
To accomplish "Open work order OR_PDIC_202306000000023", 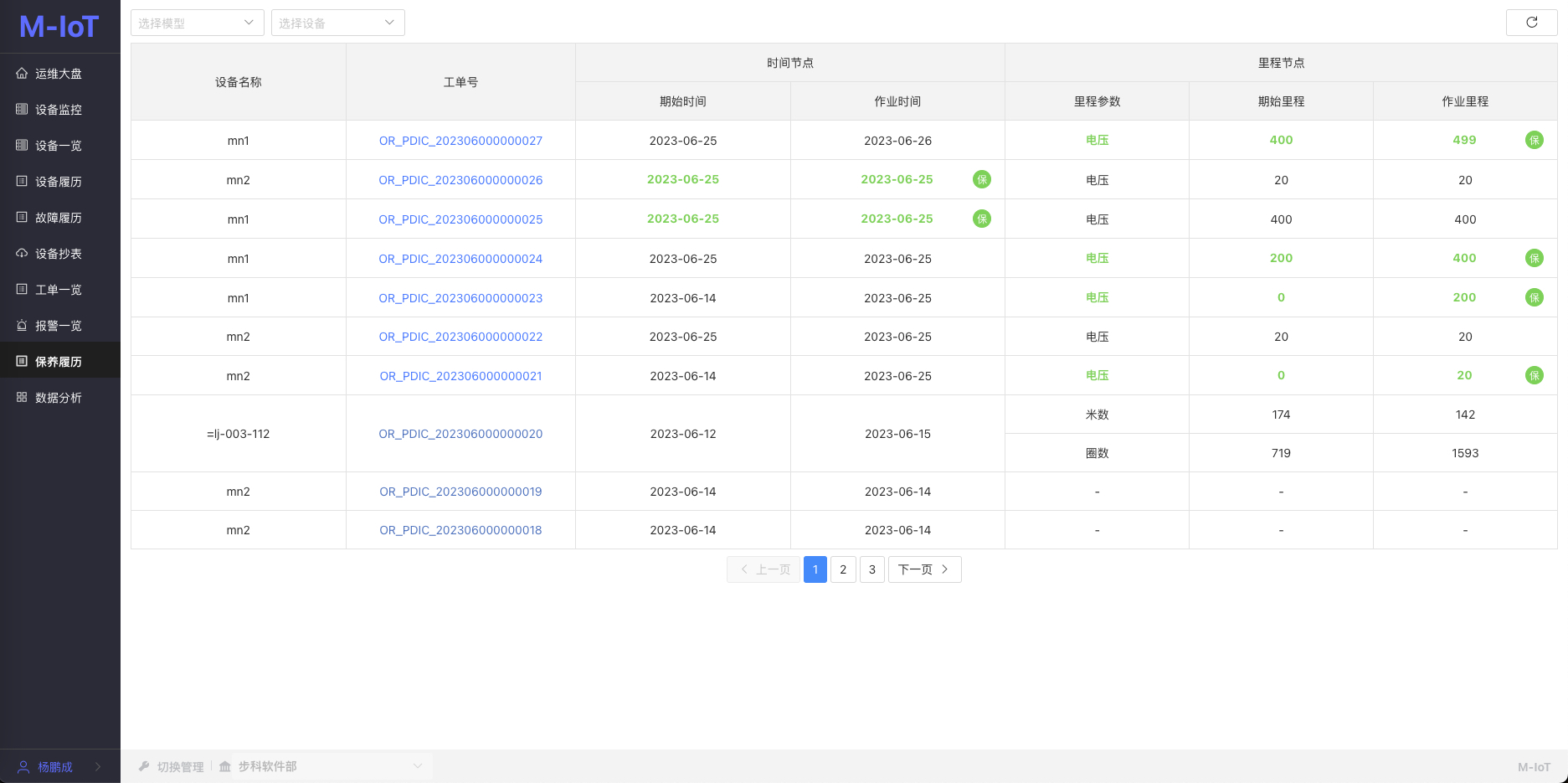I will pyautogui.click(x=460, y=298).
